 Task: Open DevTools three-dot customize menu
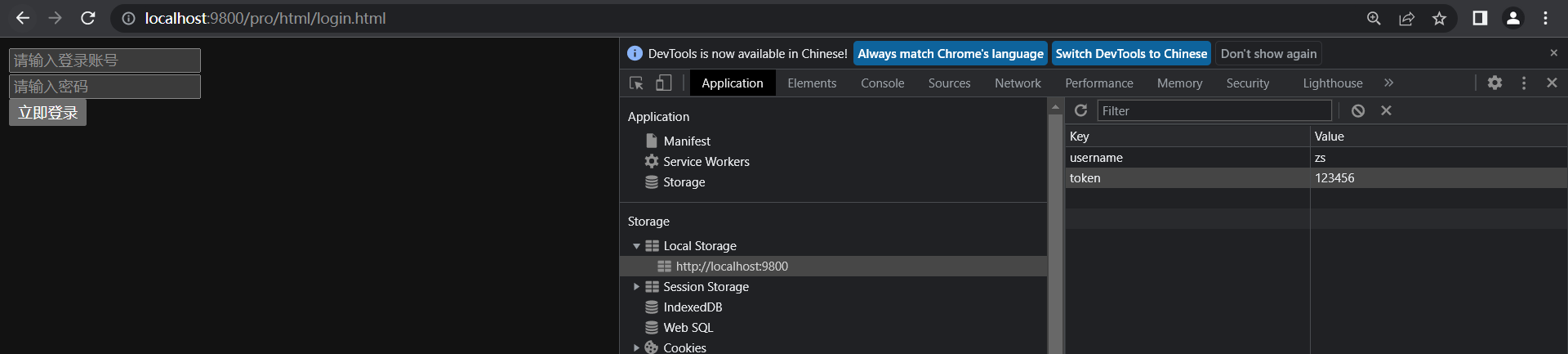pos(1524,83)
